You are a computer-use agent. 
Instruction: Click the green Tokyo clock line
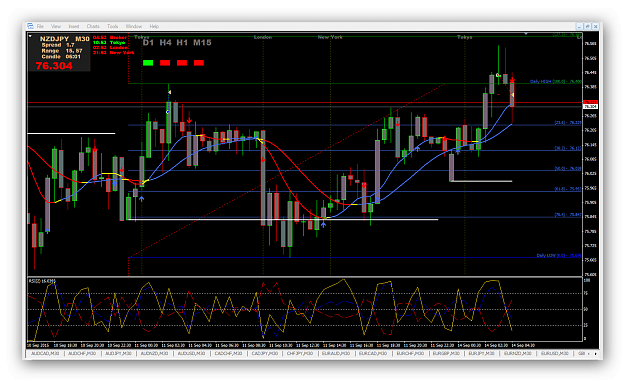pos(109,42)
